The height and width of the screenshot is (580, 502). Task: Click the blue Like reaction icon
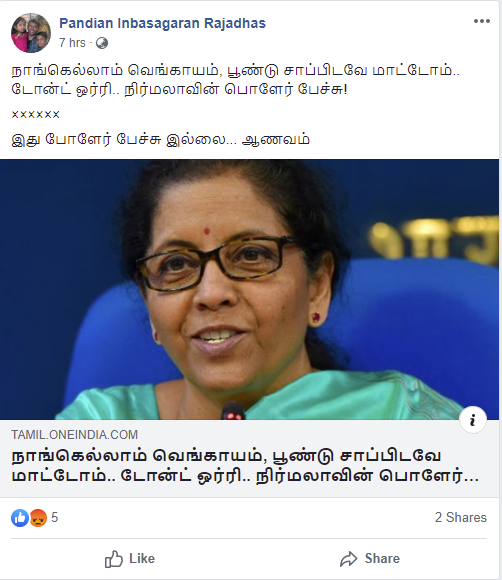click(20, 517)
